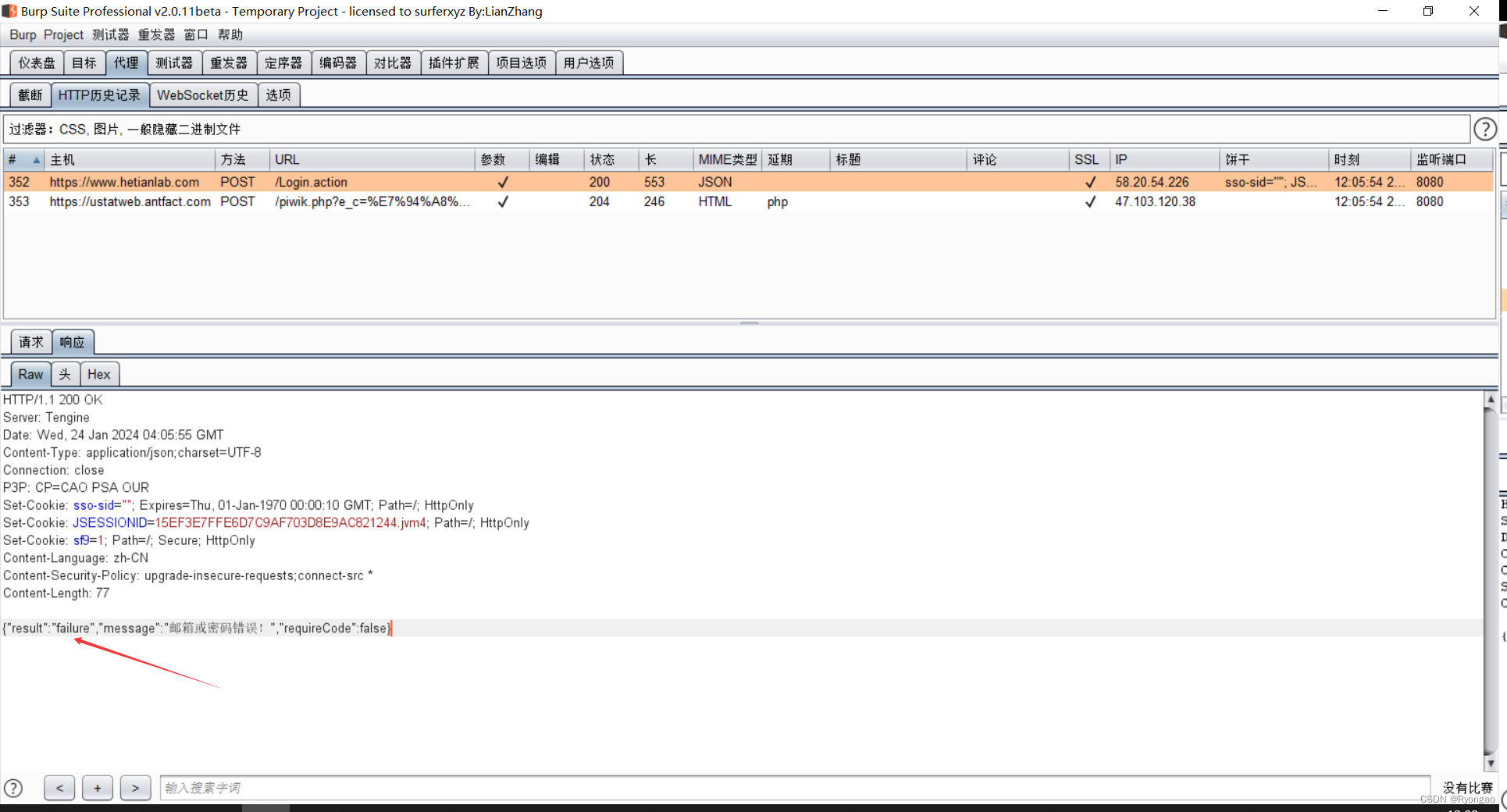Click the JSON result failure body line
Screen dimensions: 1507x812
point(197,628)
